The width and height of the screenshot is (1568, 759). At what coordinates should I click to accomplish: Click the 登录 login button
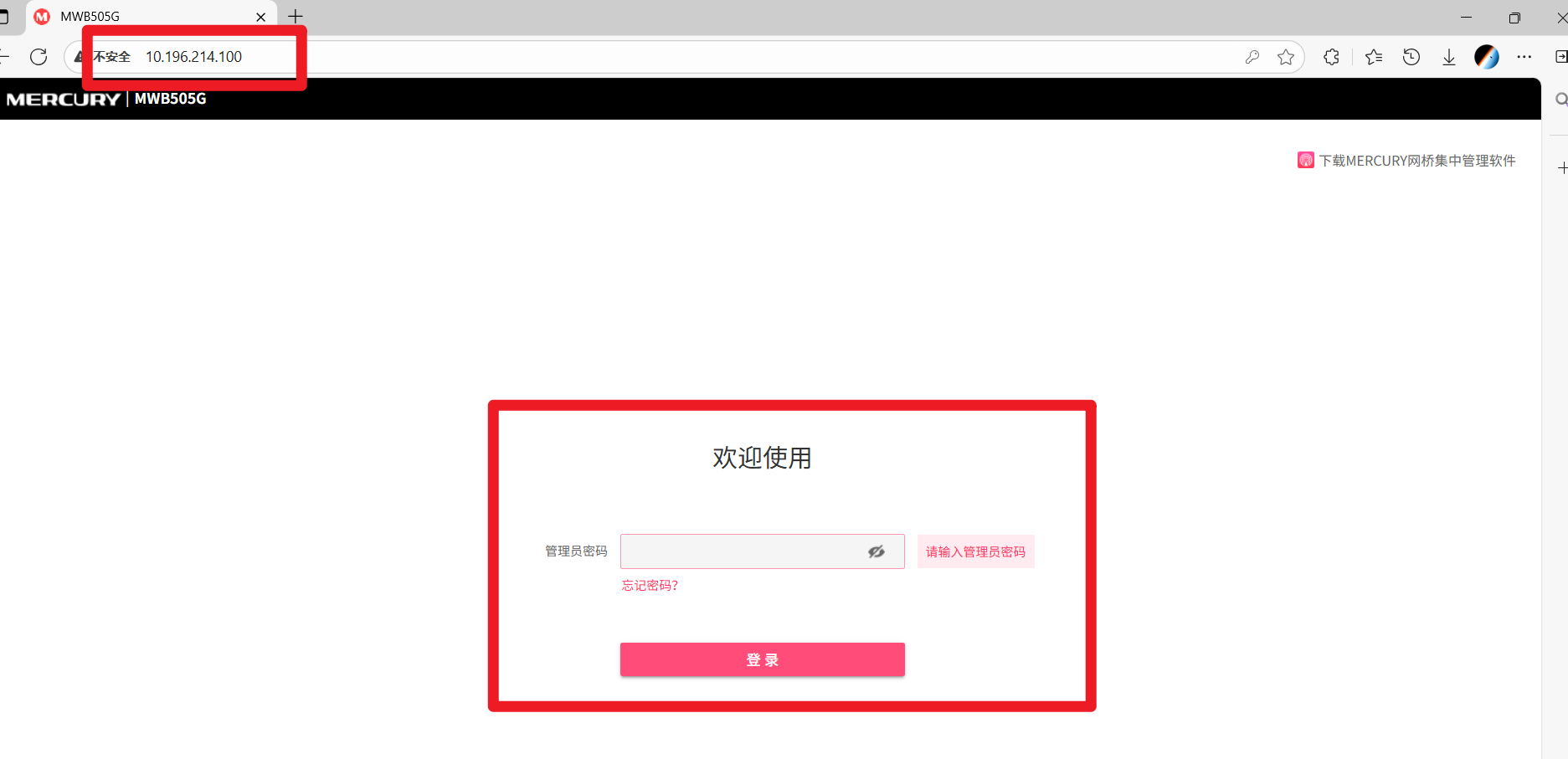(762, 659)
